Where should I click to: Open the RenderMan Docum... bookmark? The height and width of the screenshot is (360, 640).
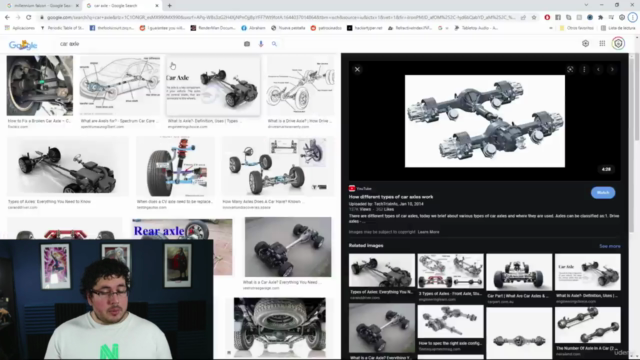pos(212,28)
